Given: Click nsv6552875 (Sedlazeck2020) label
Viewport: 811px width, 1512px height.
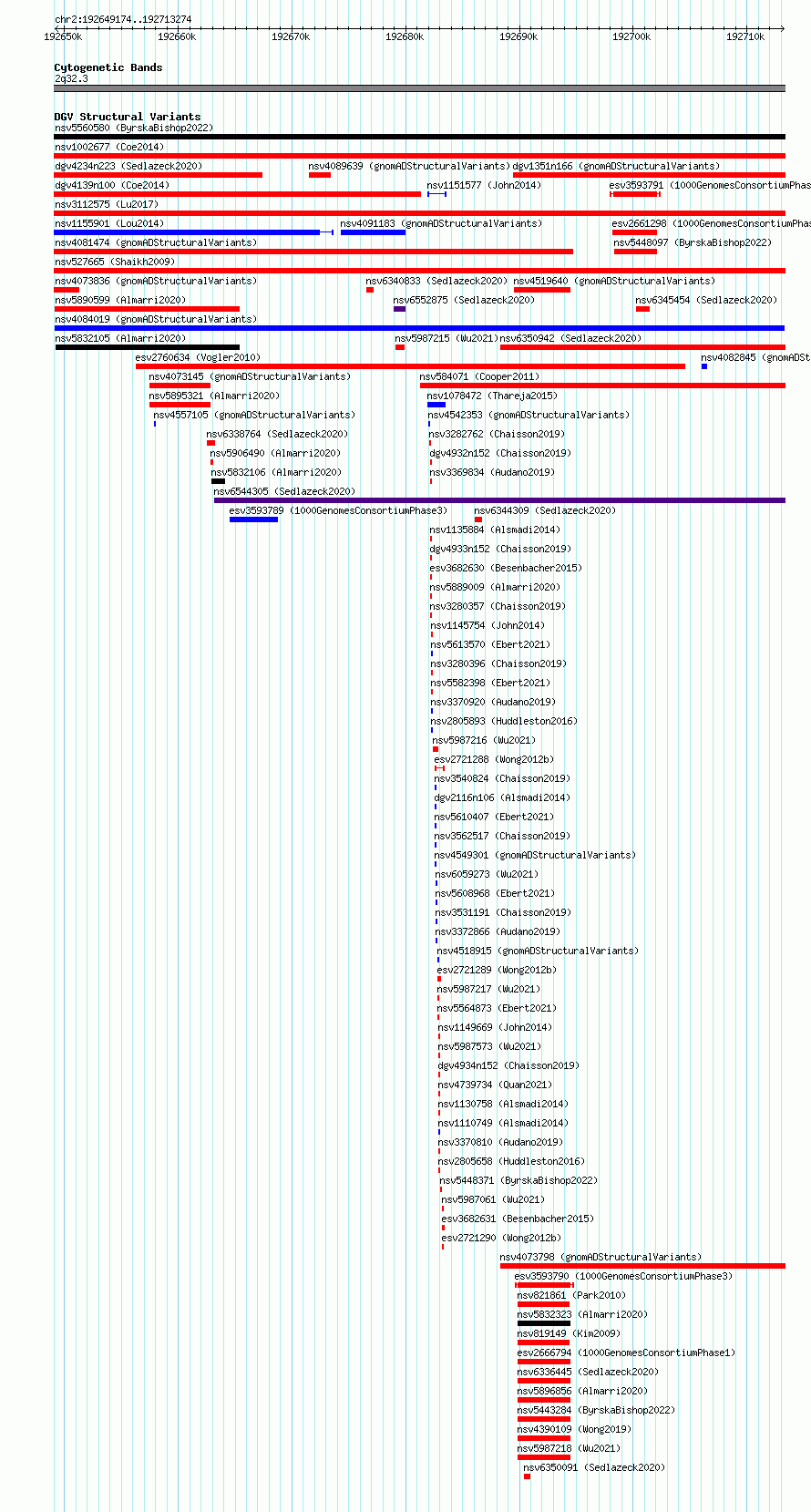Looking at the screenshot, I should click(x=464, y=301).
